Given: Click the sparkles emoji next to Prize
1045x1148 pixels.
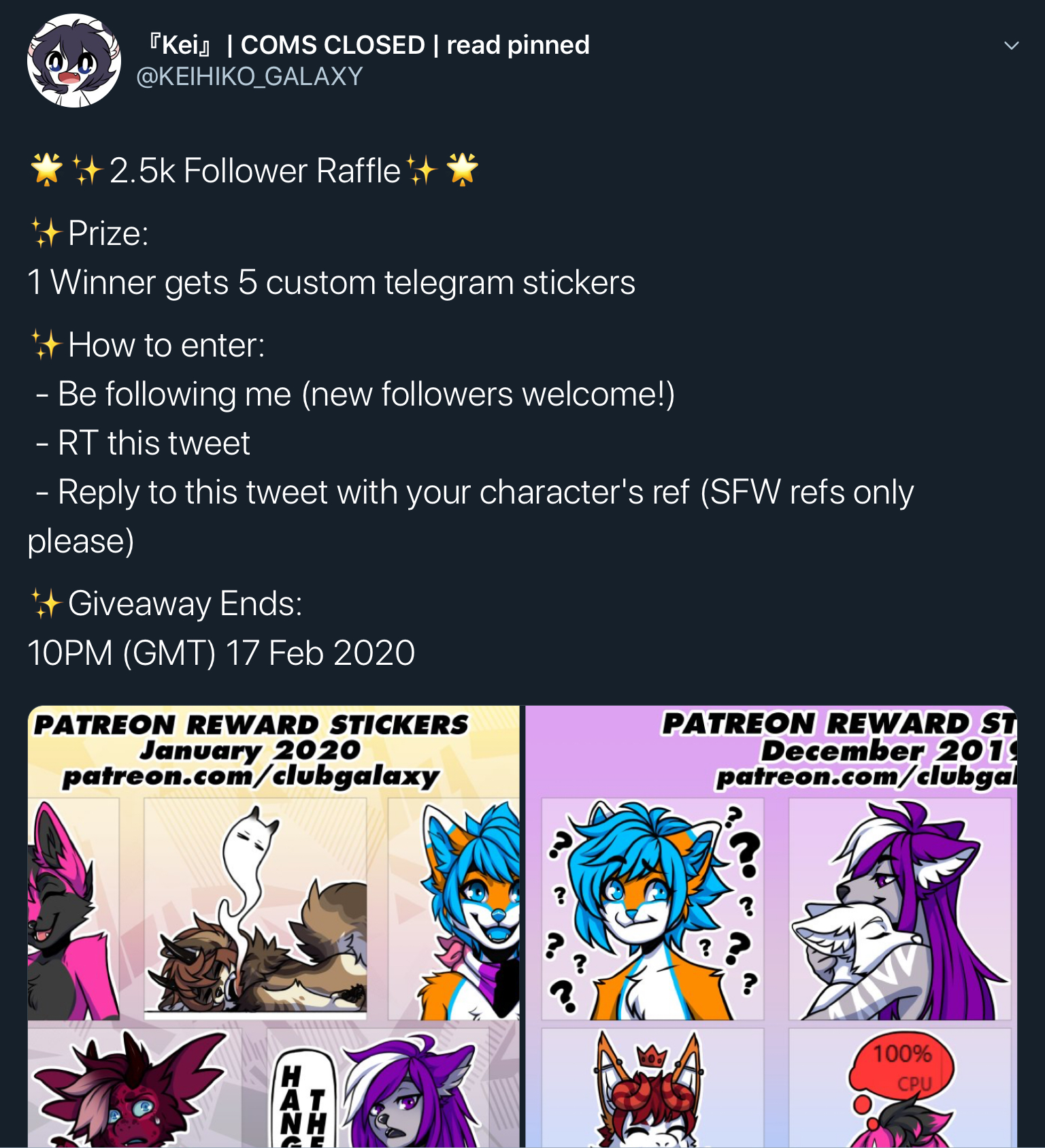Looking at the screenshot, I should click(46, 233).
